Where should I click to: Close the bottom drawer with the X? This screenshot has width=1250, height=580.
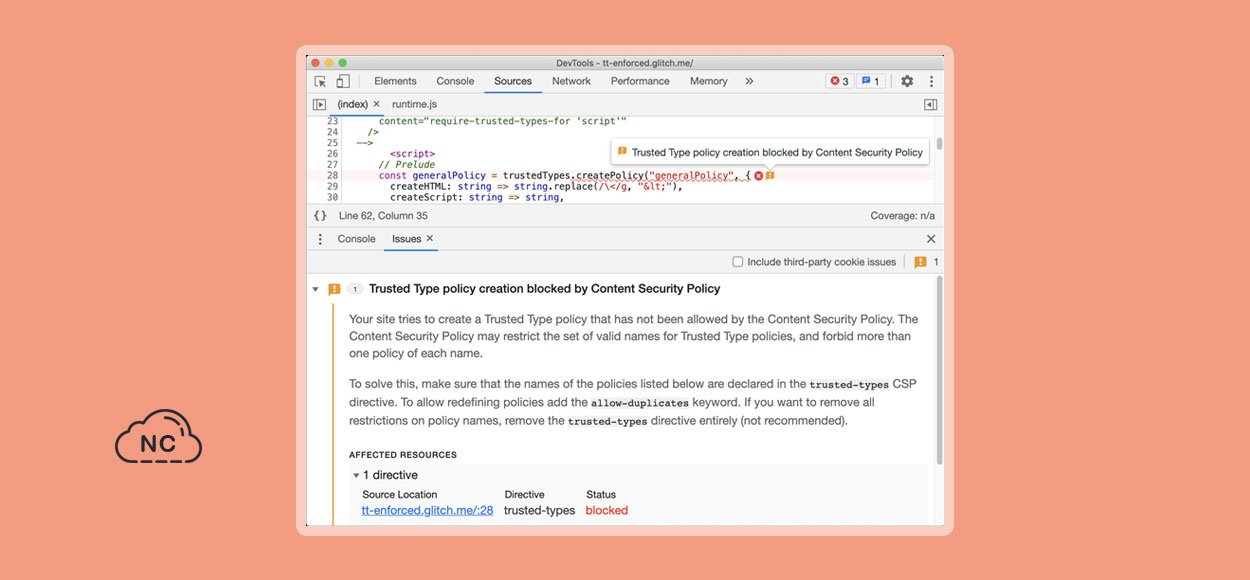click(931, 239)
